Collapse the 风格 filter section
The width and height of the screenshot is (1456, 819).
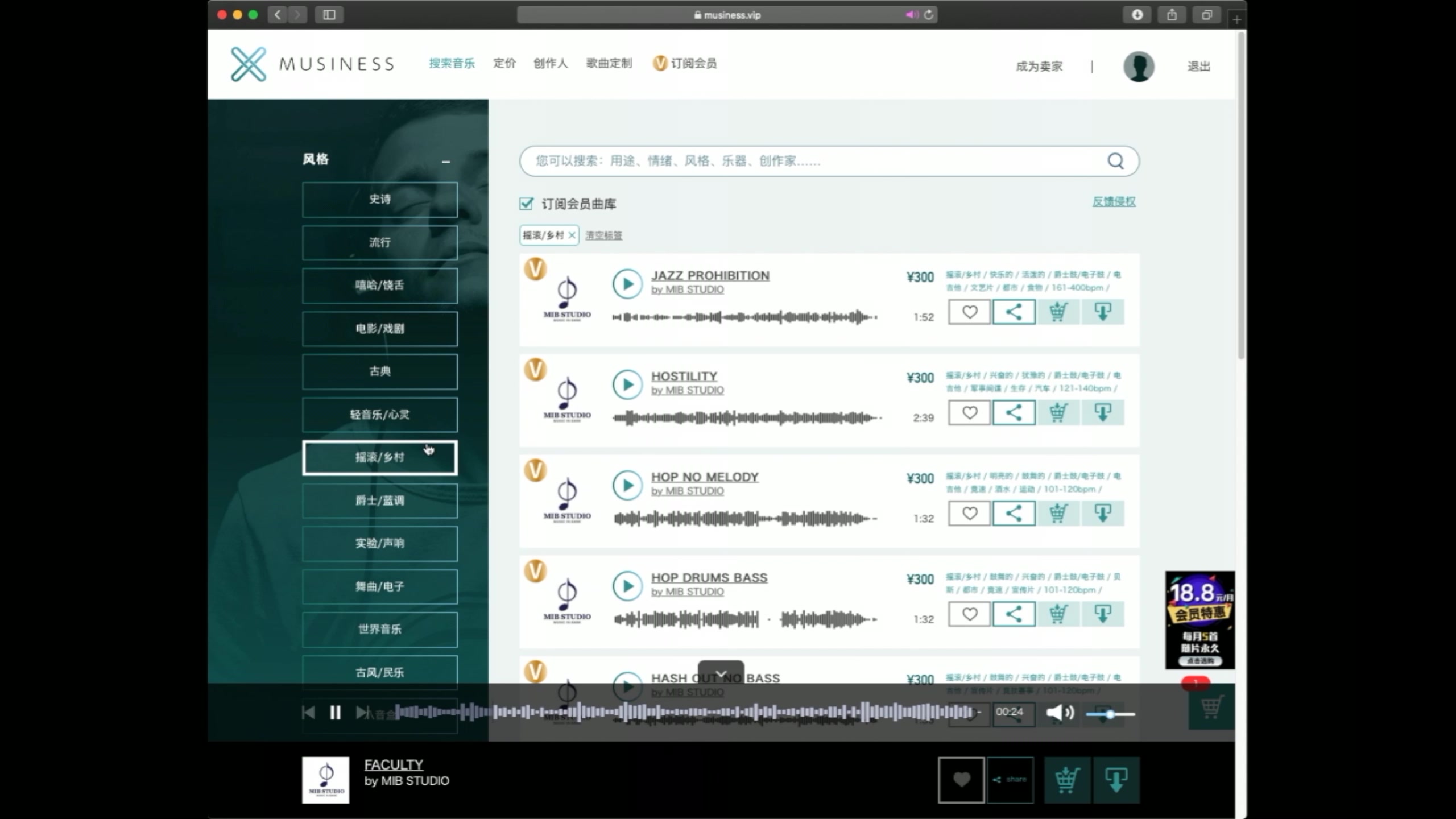pos(446,162)
